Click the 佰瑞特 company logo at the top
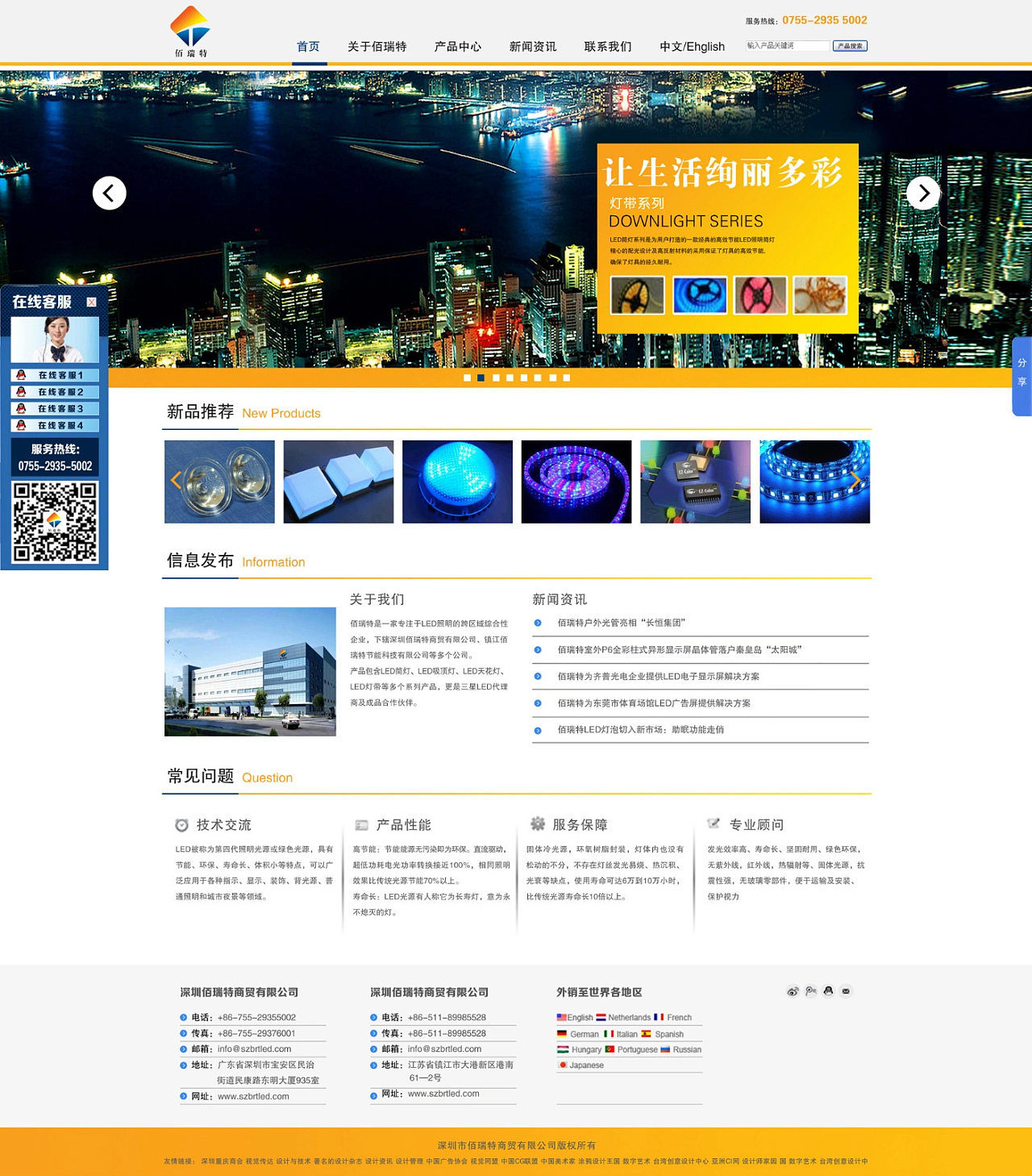 (189, 31)
